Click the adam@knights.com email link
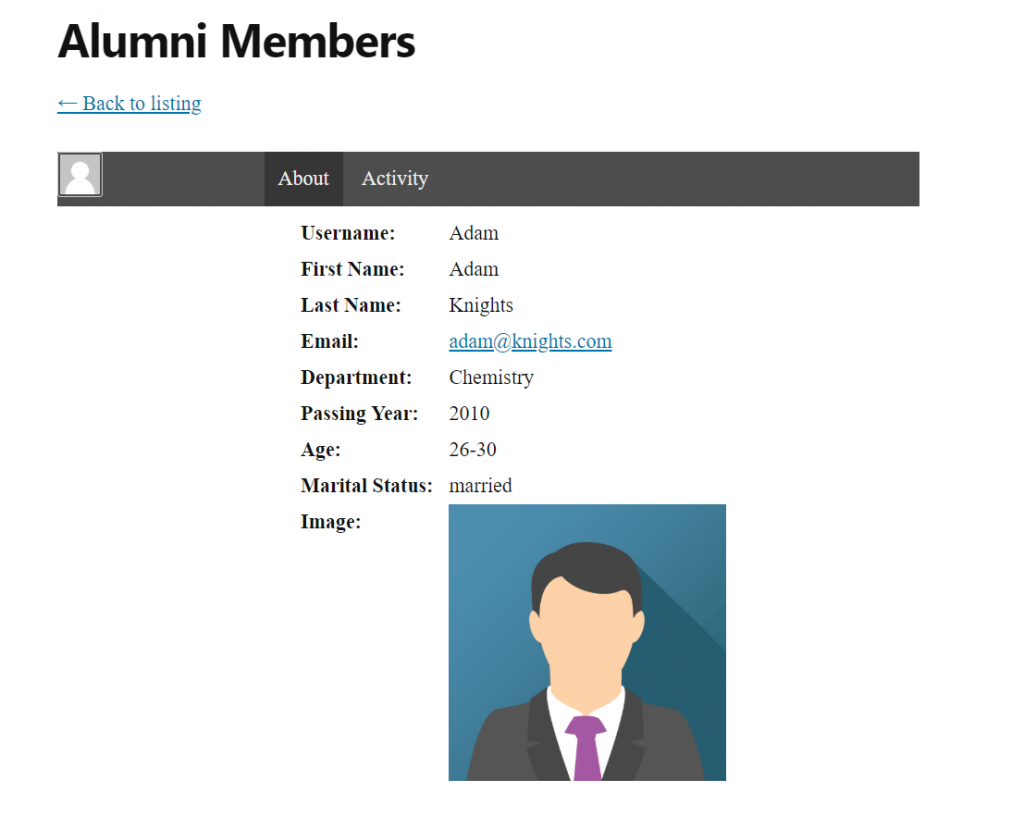This screenshot has width=1024, height=817. [x=530, y=342]
